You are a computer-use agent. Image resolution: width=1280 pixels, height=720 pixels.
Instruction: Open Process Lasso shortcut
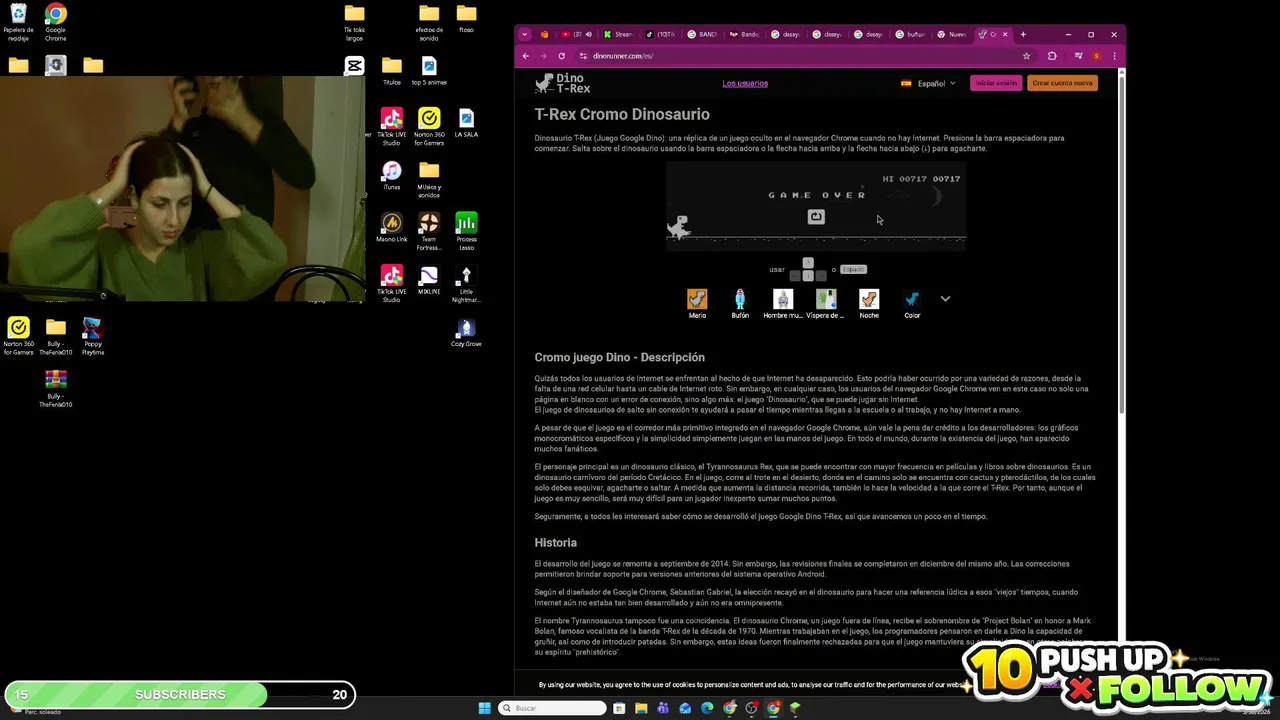pyautogui.click(x=466, y=231)
